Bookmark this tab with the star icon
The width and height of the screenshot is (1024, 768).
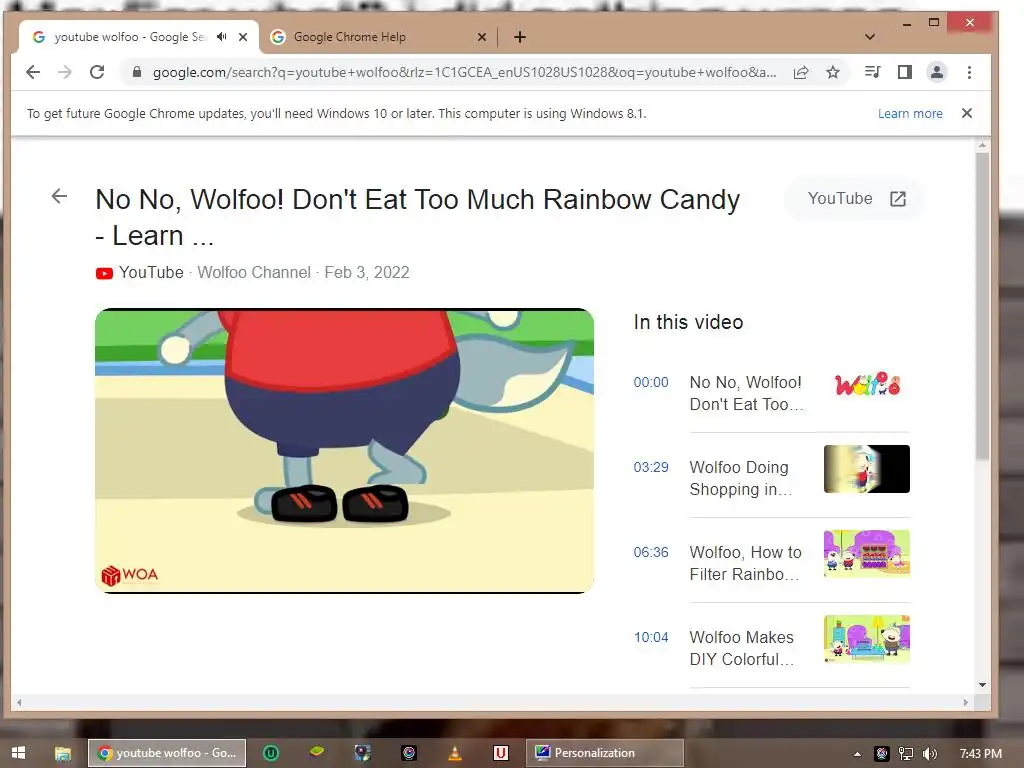tap(833, 72)
